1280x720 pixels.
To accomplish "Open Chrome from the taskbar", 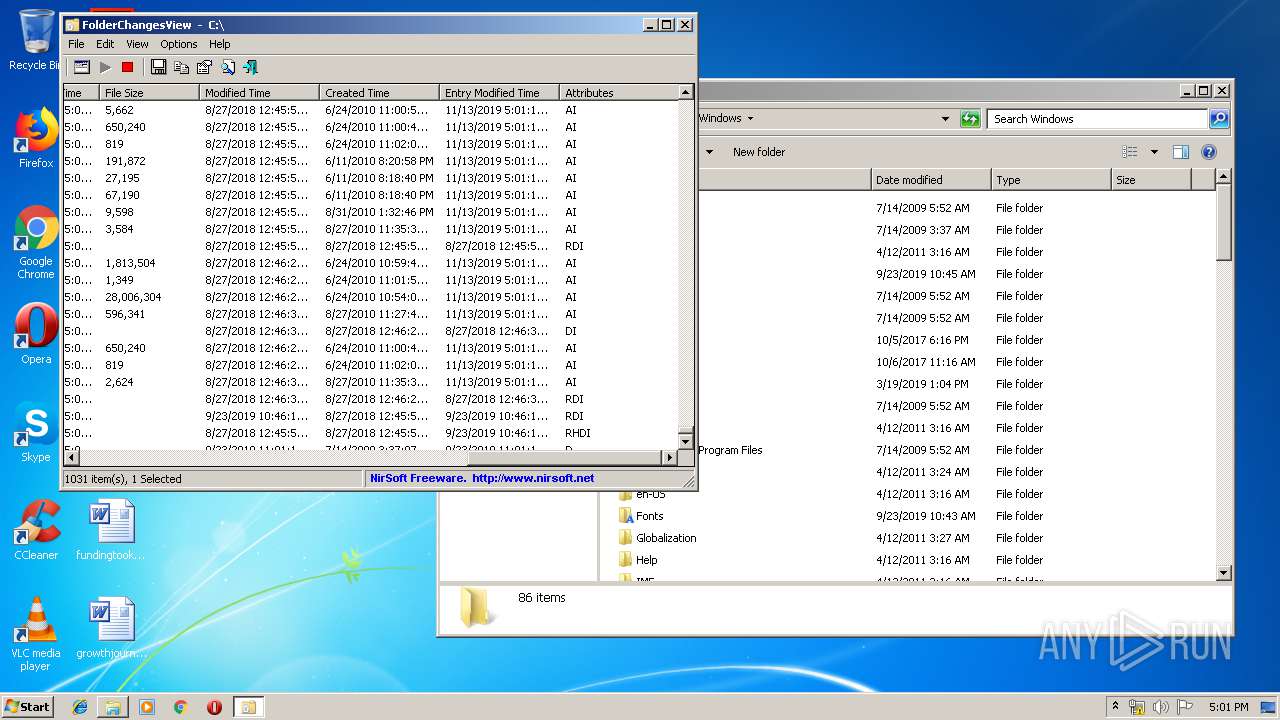I will (x=180, y=707).
